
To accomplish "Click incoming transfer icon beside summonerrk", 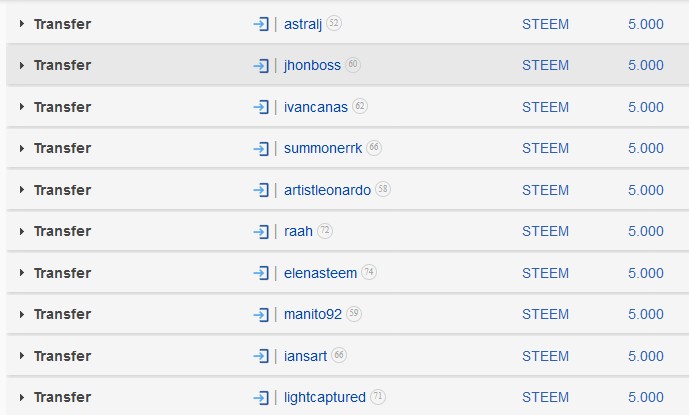I will pyautogui.click(x=261, y=149).
